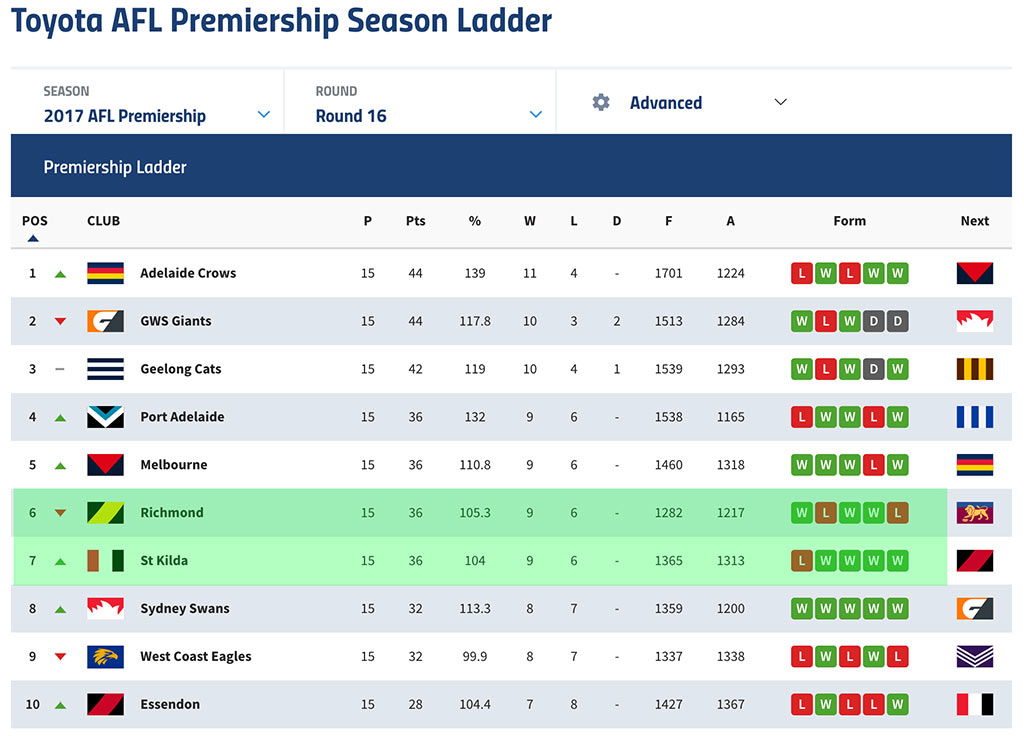Click the Adelaide Crows club flag icon

[105, 273]
